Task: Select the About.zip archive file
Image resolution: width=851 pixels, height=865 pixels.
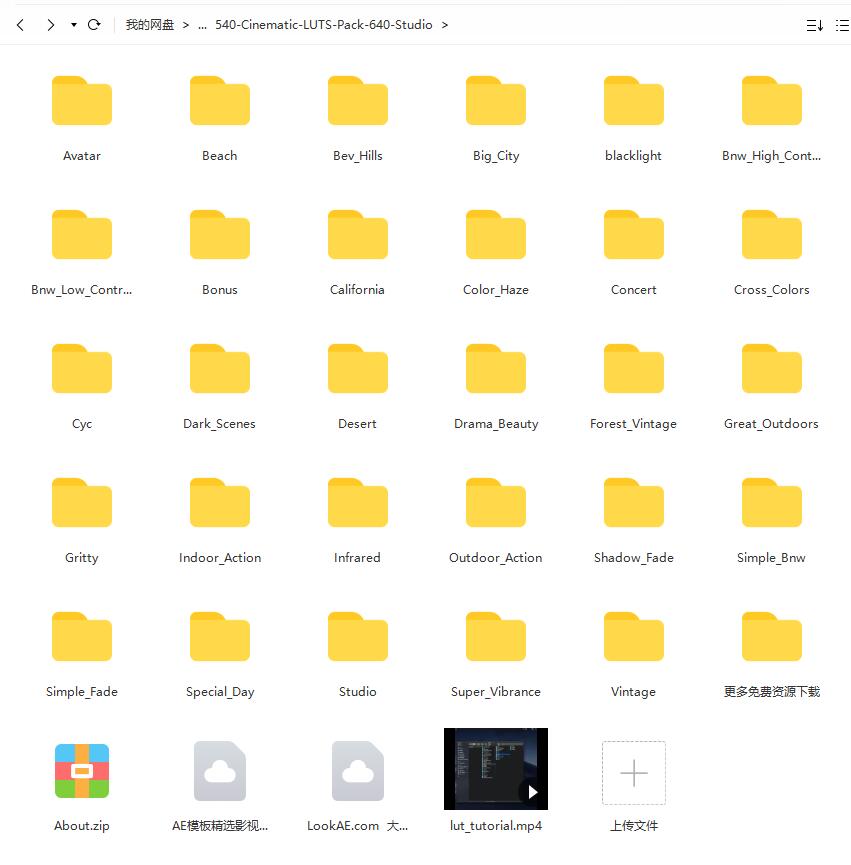Action: (x=82, y=771)
